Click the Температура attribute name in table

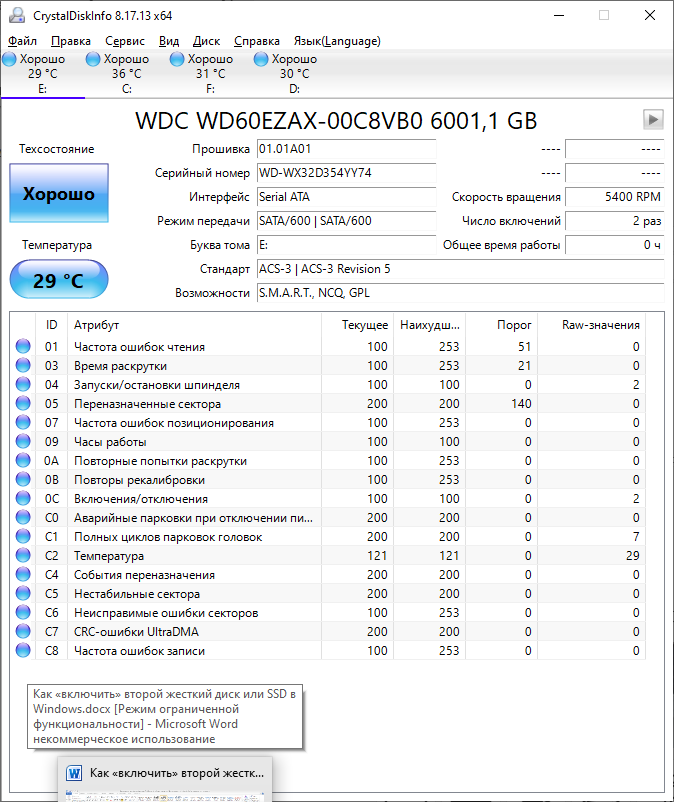(x=109, y=556)
